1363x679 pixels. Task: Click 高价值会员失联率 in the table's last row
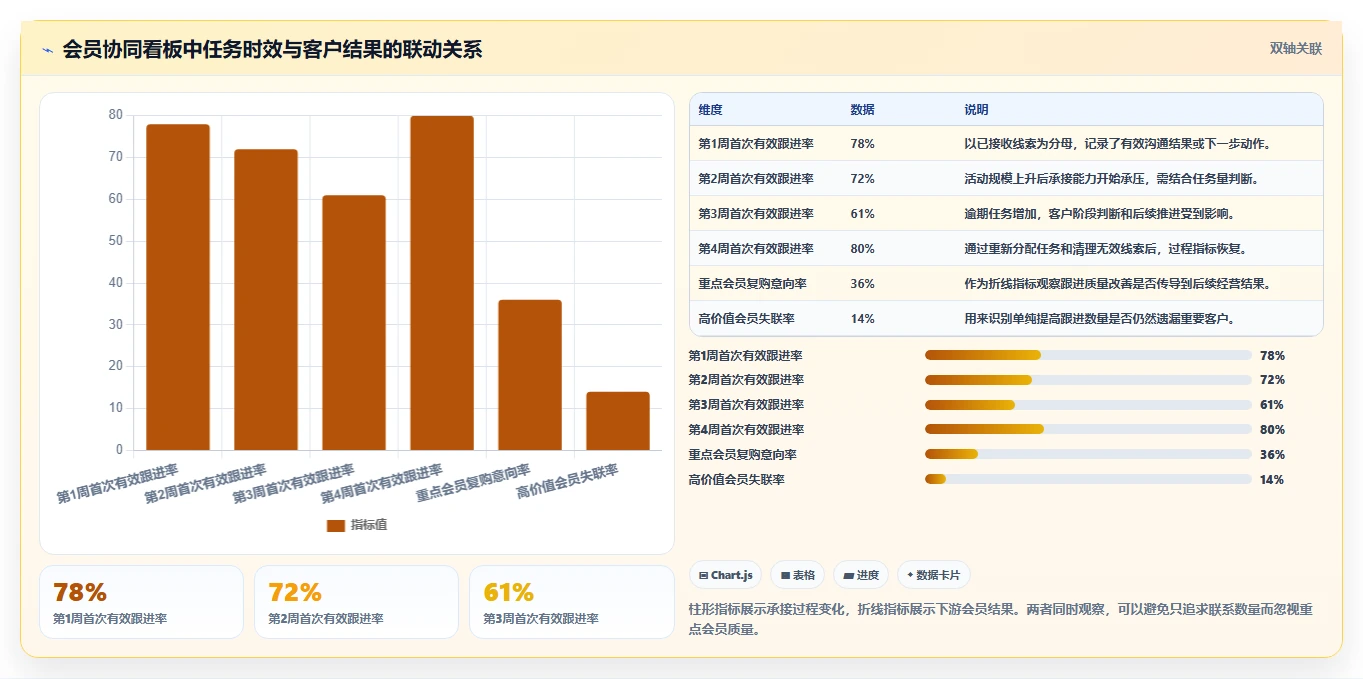tap(747, 319)
